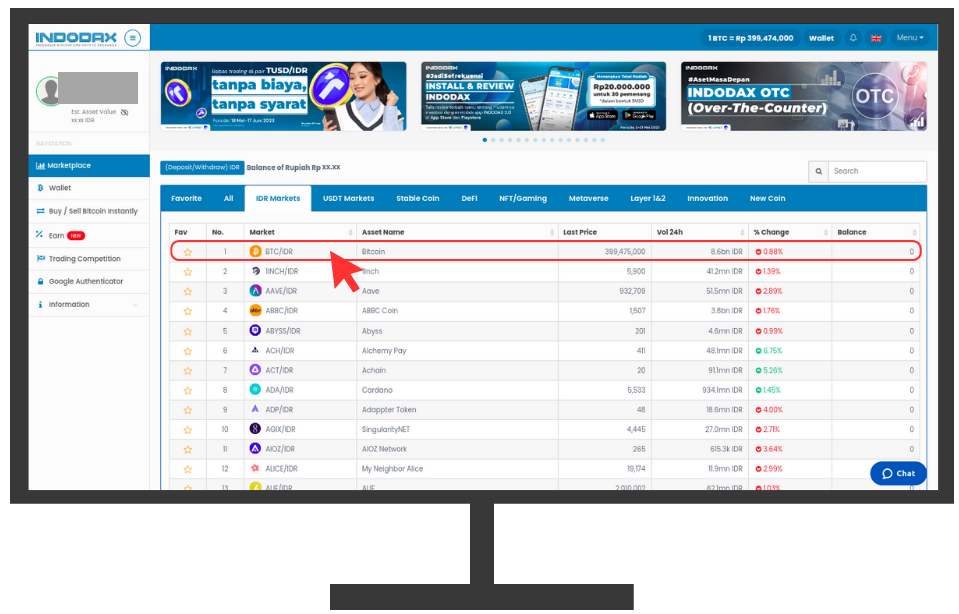The image size is (959, 614).
Task: Click the Indodax logo
Action: click(x=76, y=38)
